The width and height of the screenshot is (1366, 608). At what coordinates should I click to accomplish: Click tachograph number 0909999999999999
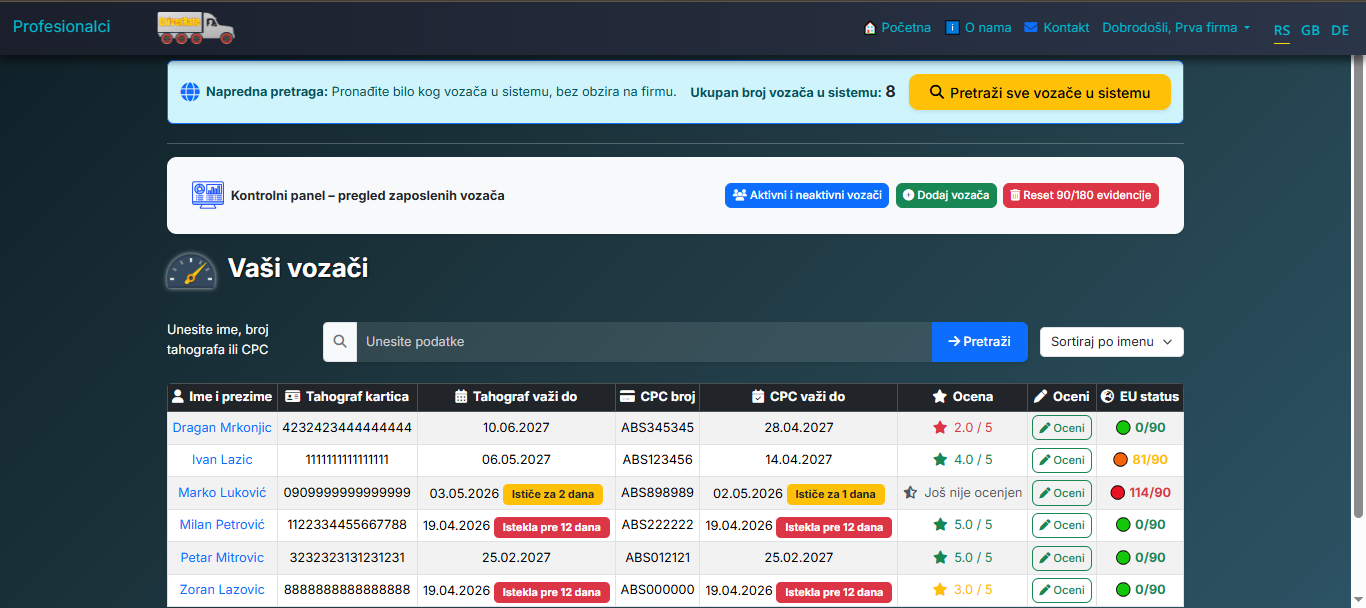[x=347, y=493]
